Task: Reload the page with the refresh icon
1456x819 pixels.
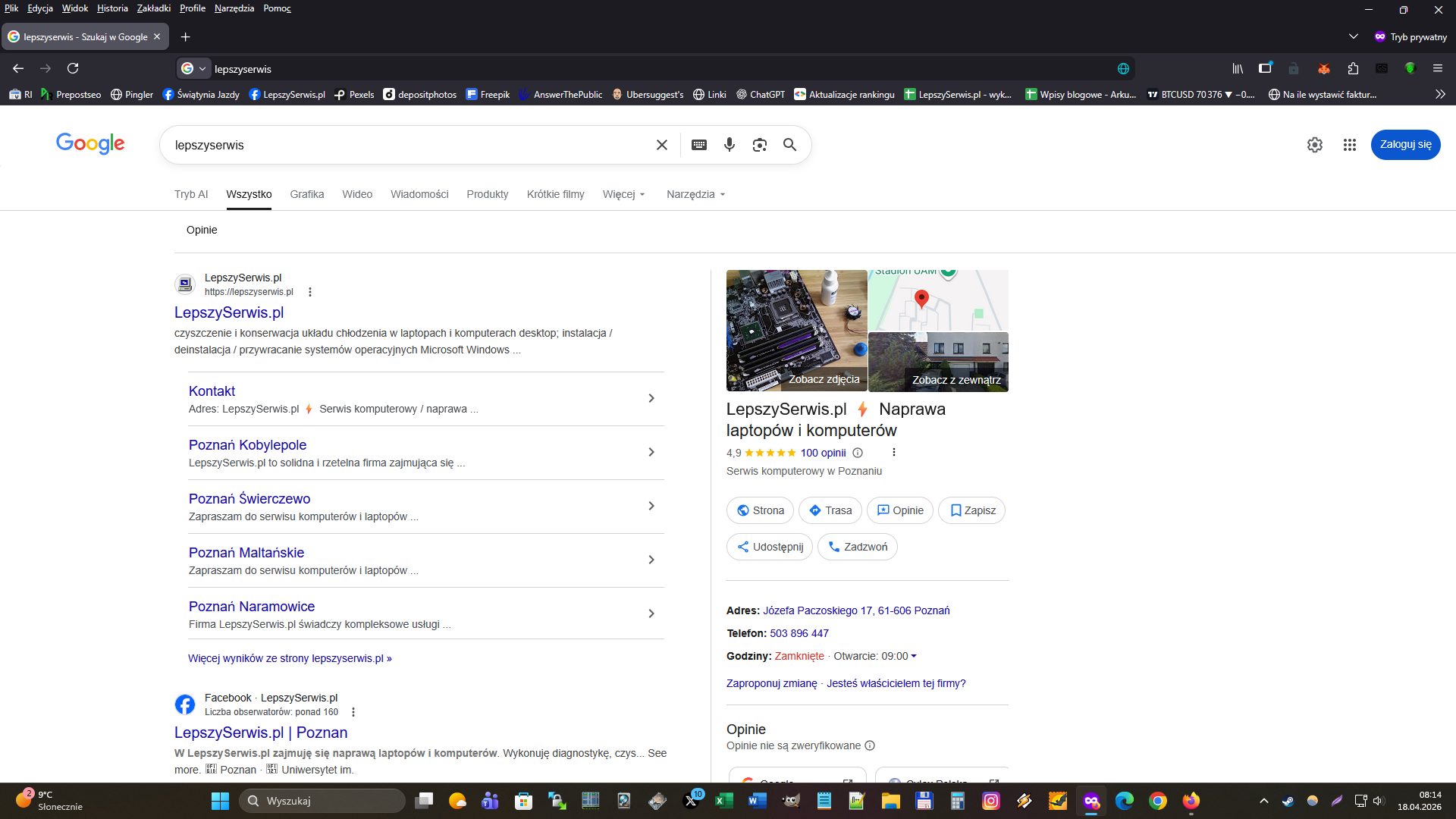Action: (73, 68)
